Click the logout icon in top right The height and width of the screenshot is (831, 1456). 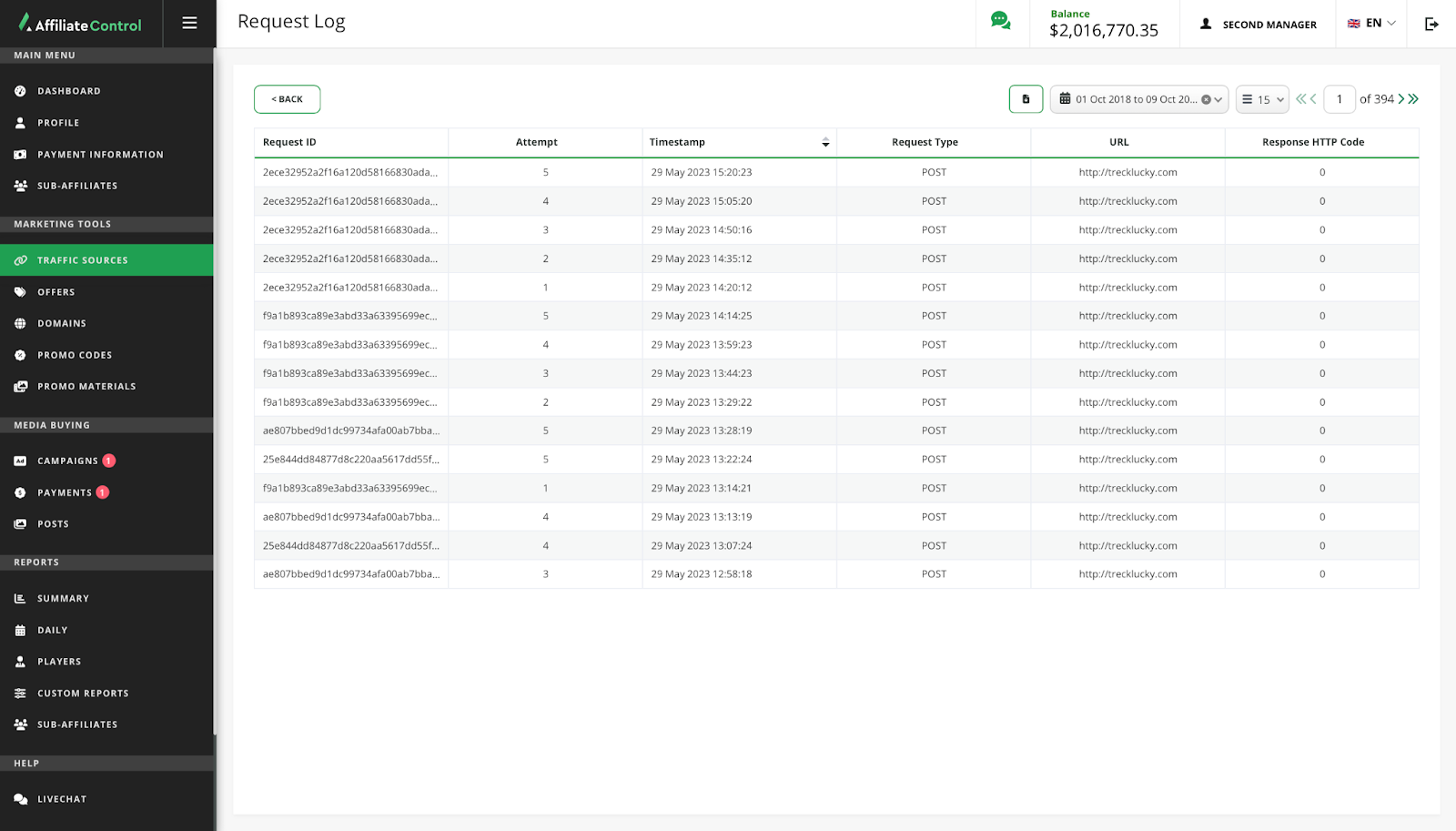pos(1431,24)
